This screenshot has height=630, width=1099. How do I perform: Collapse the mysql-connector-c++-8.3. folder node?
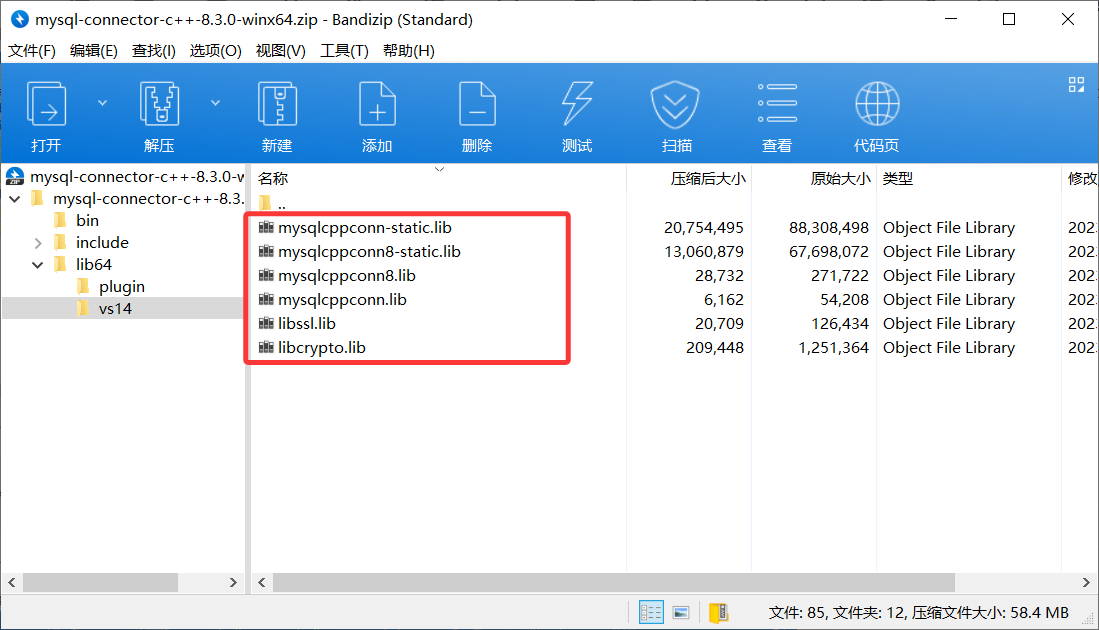click(x=15, y=199)
